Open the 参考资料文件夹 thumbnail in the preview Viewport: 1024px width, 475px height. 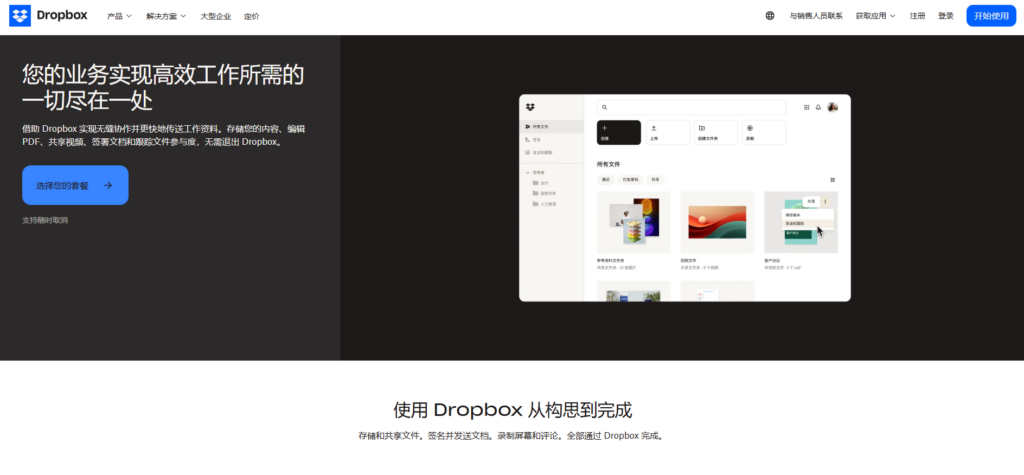pos(633,222)
